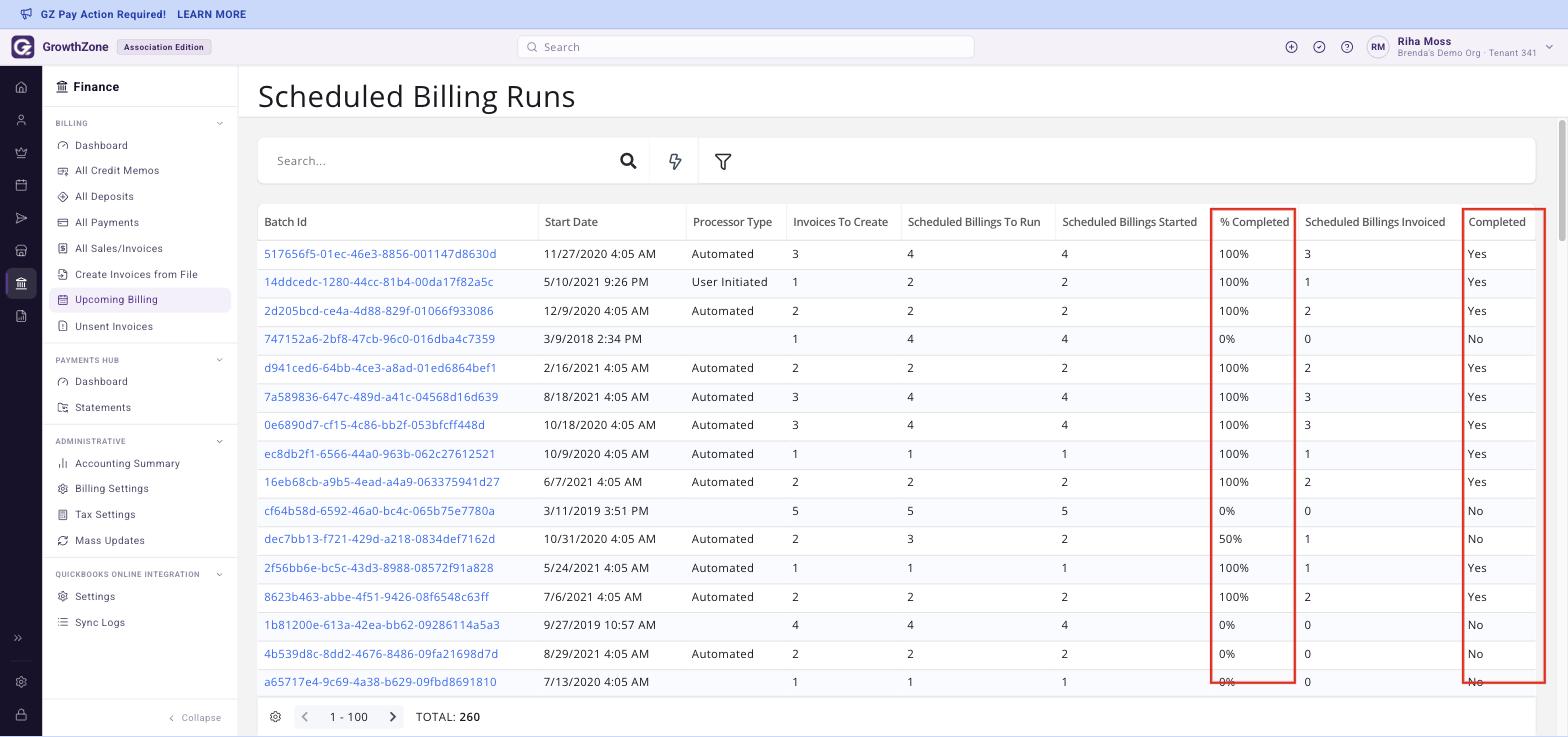1568x737 pixels.
Task: Open the lightning bolt quick actions icon
Action: [675, 161]
